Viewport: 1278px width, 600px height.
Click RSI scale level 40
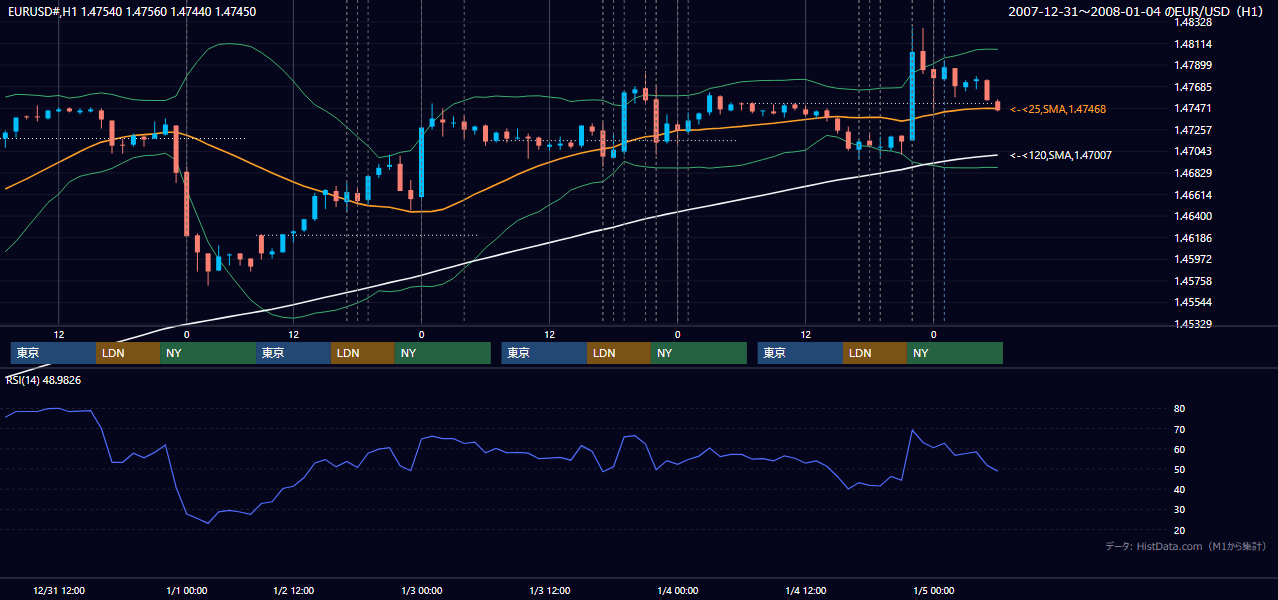coord(1180,489)
